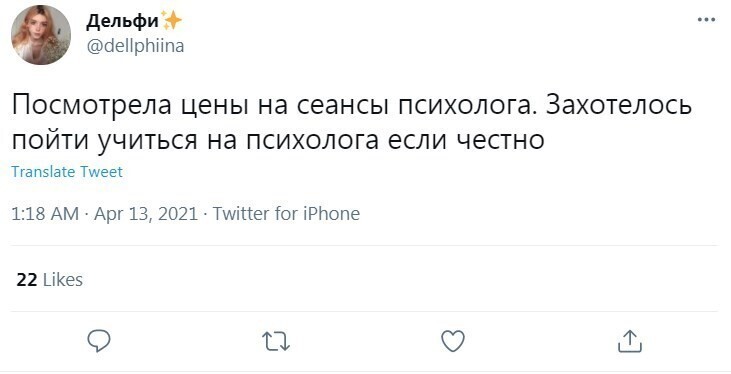Open the Twitter for iPhone source link

(x=286, y=214)
